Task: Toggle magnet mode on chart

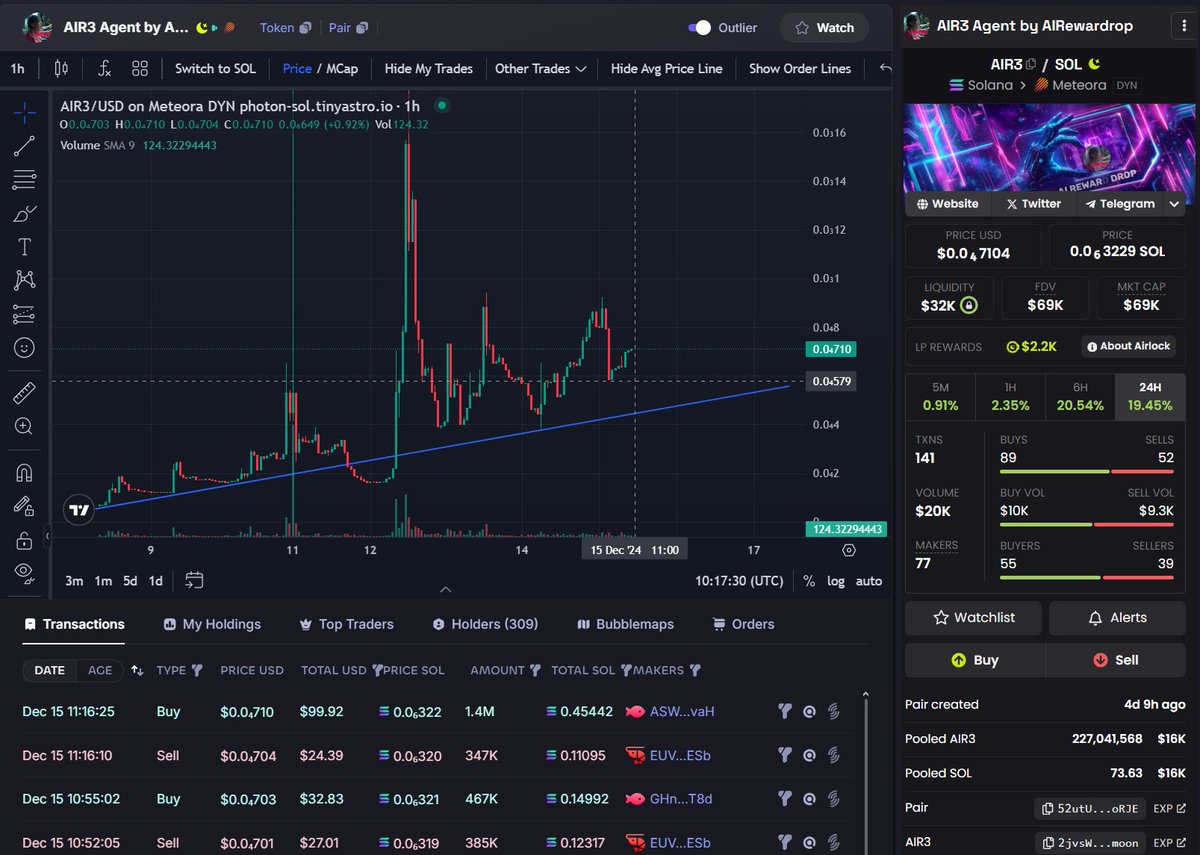Action: [24, 472]
